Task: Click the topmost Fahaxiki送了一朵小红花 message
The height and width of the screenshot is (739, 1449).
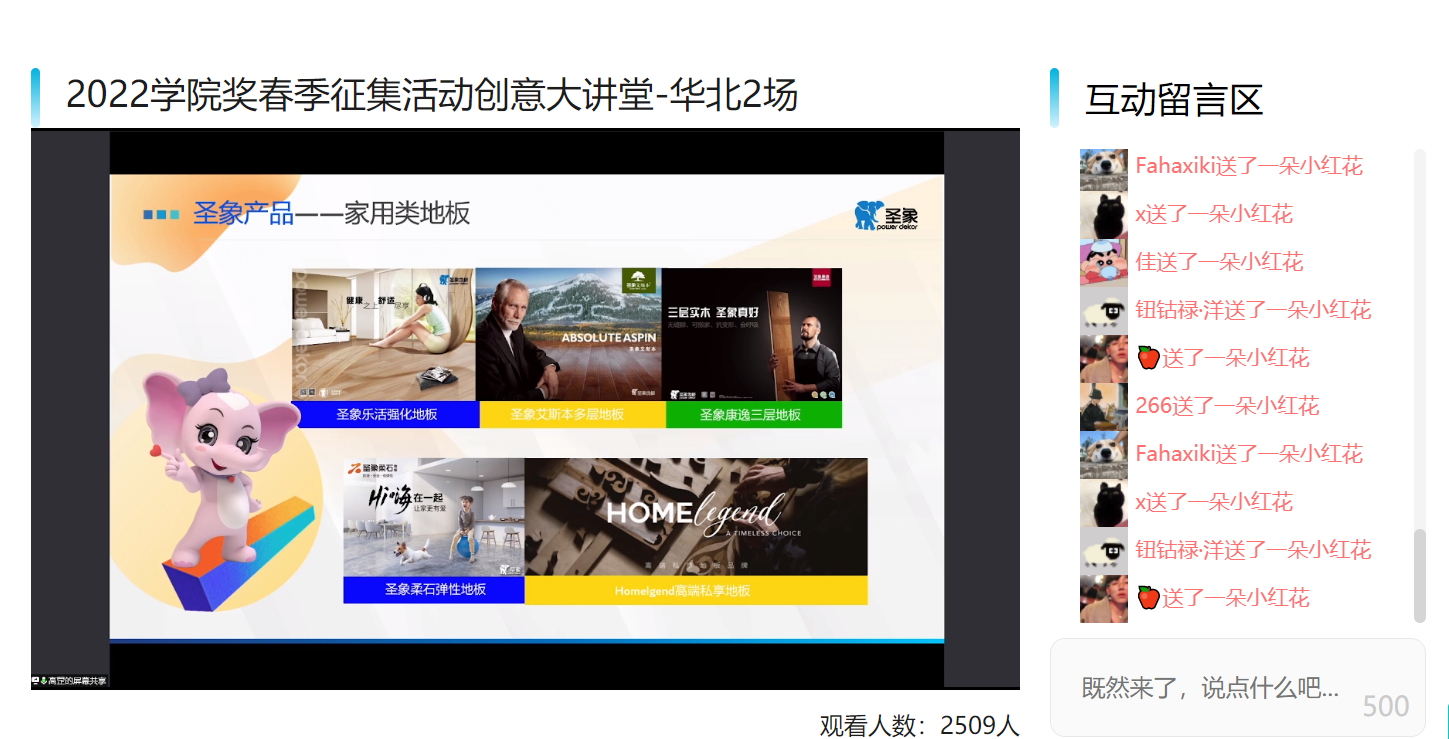Action: point(1249,166)
